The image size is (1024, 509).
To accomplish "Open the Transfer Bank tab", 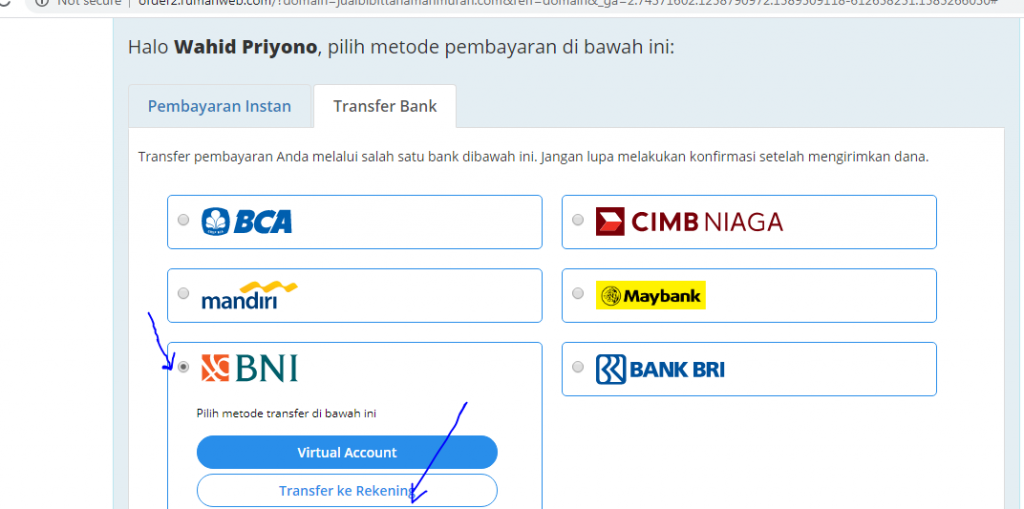I will click(x=385, y=106).
